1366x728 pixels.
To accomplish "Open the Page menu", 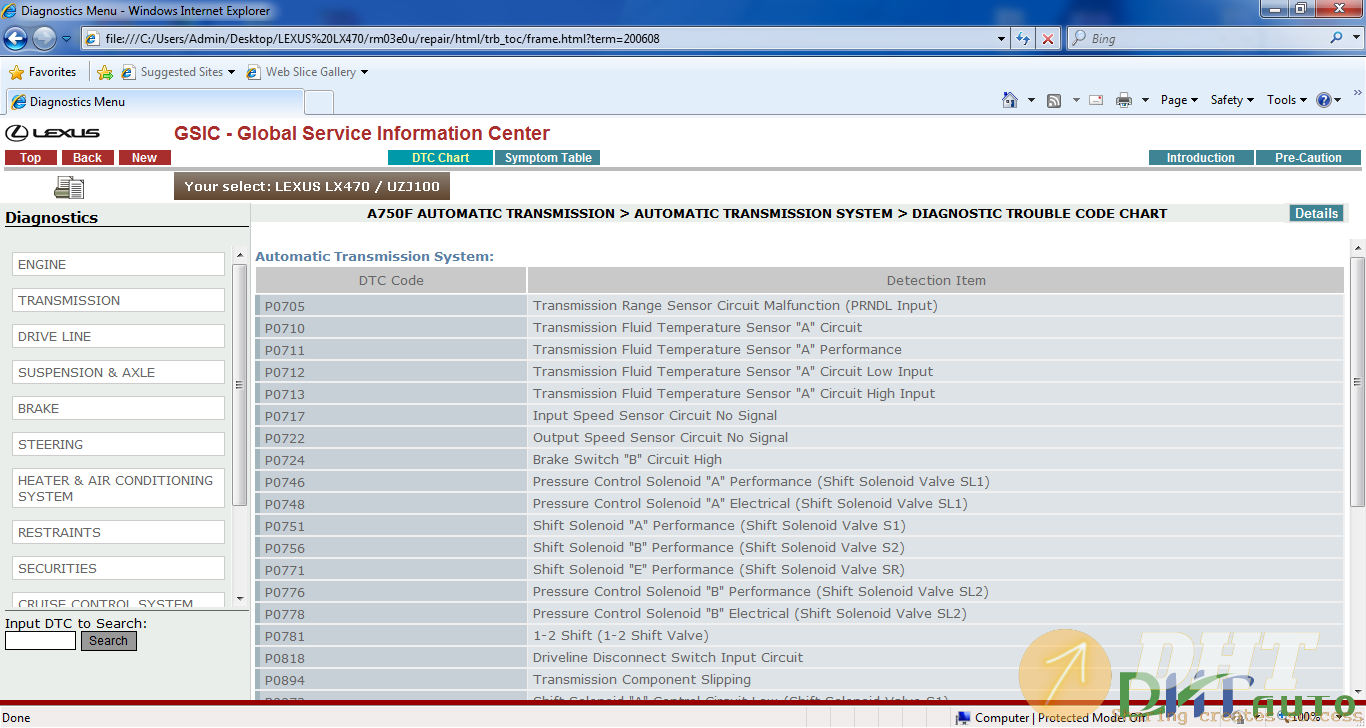I will (1179, 100).
